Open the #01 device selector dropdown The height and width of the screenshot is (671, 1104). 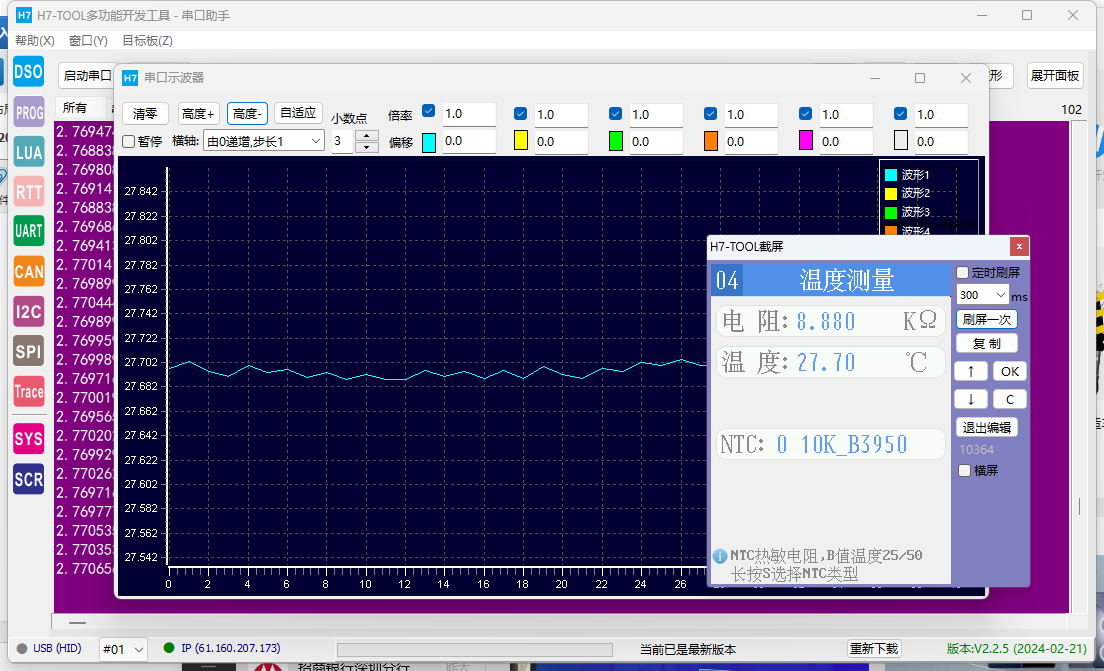pyautogui.click(x=123, y=649)
